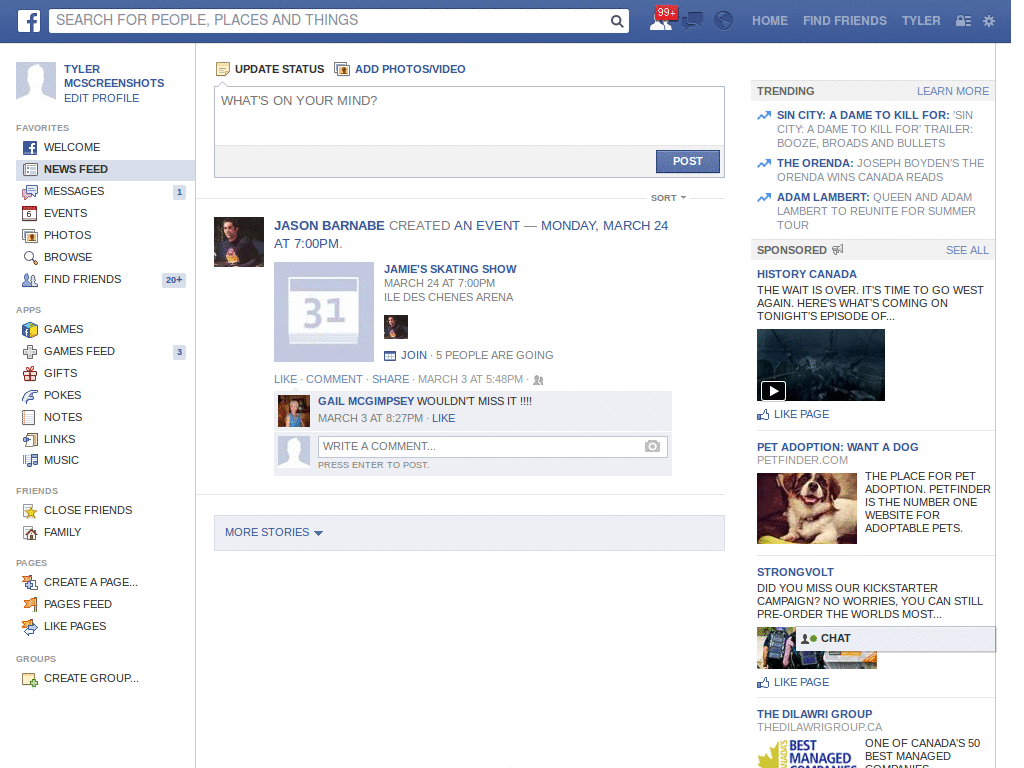Click the Find Friends sidebar icon
The image size is (1024, 768).
[x=29, y=280]
